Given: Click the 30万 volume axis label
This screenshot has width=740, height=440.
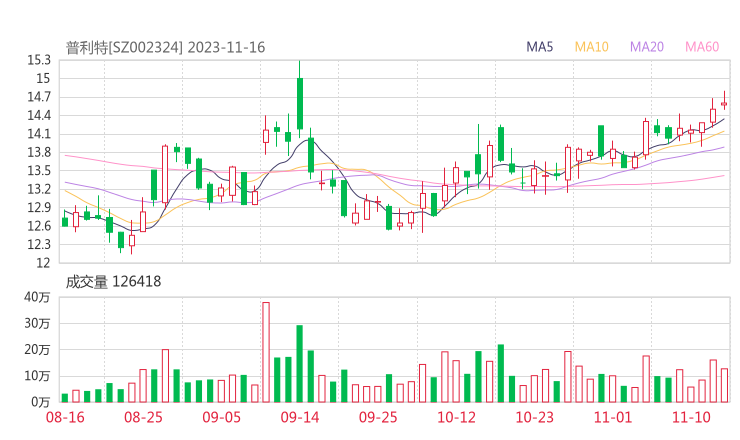Looking at the screenshot, I should point(37,324).
